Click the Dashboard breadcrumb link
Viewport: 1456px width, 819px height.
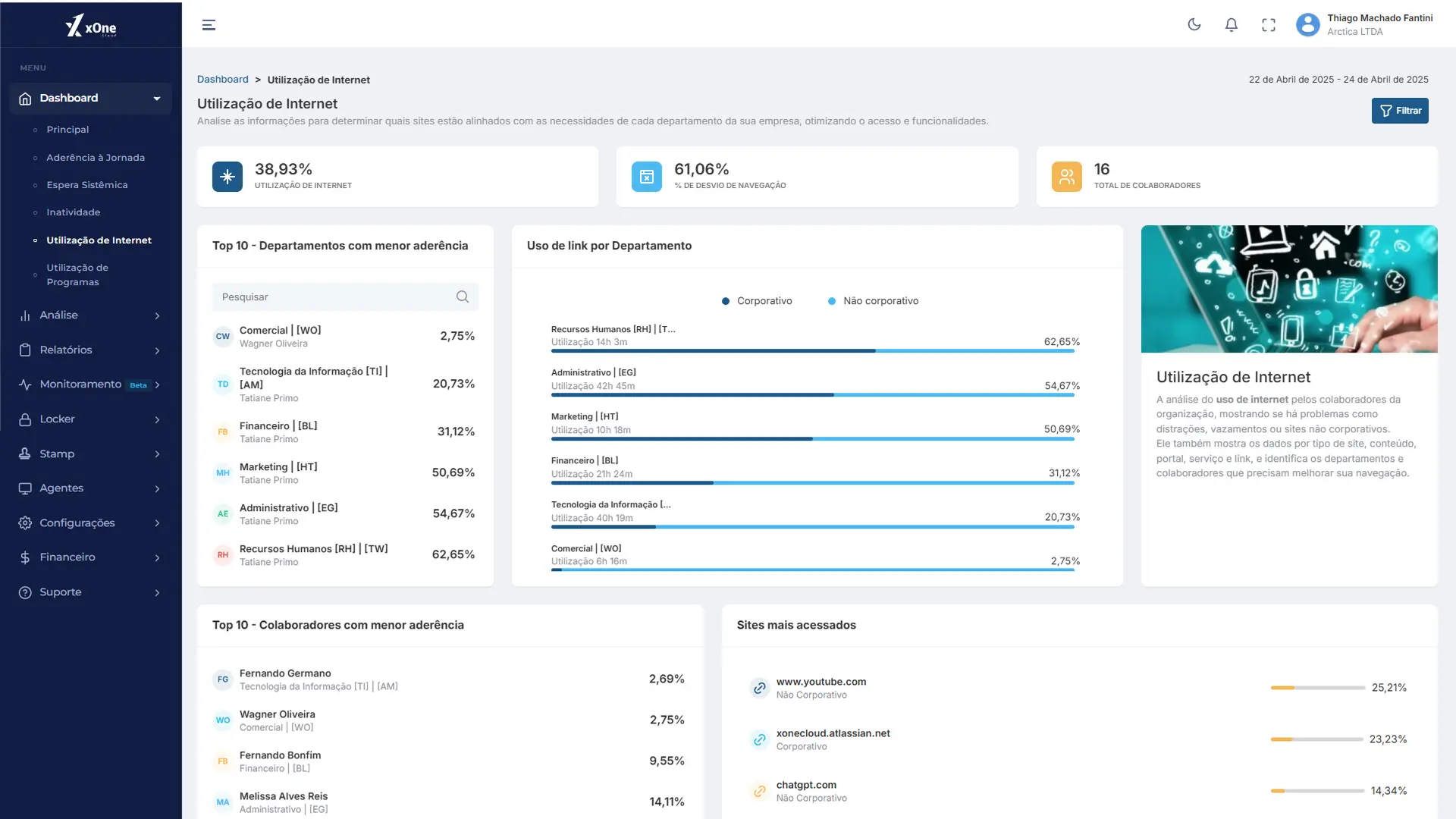(222, 80)
